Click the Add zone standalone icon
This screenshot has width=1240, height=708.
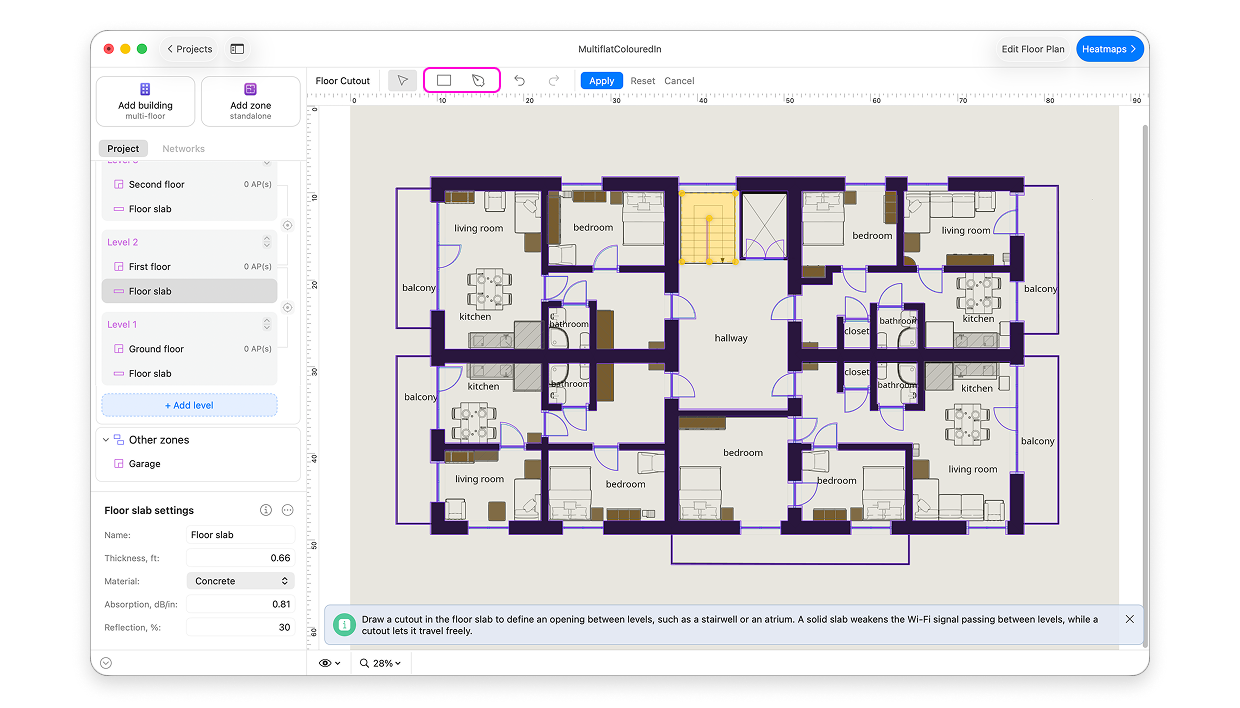[250, 89]
